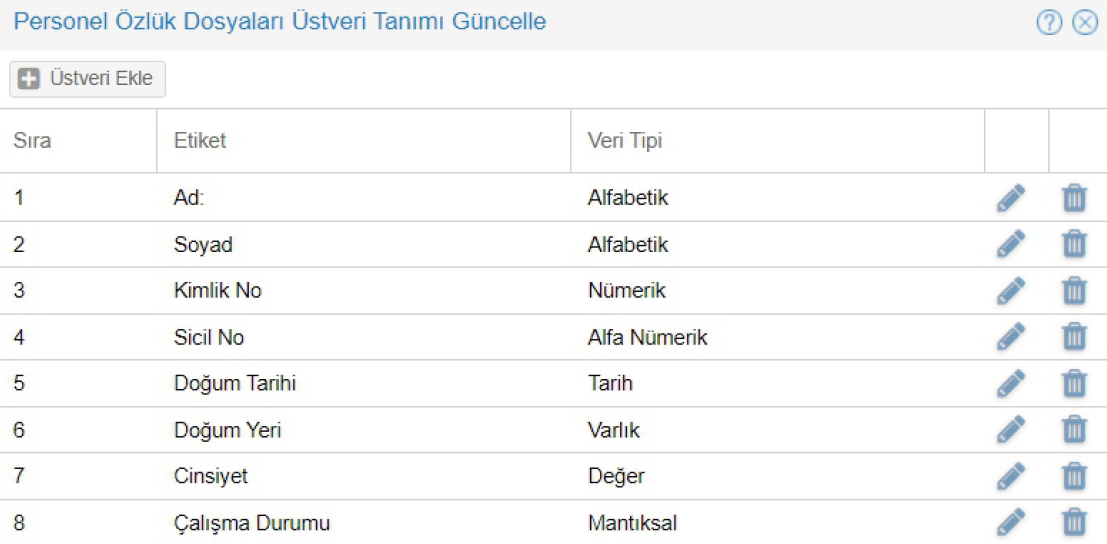
Task: Open edit for Cinsiyet row
Action: (1011, 476)
